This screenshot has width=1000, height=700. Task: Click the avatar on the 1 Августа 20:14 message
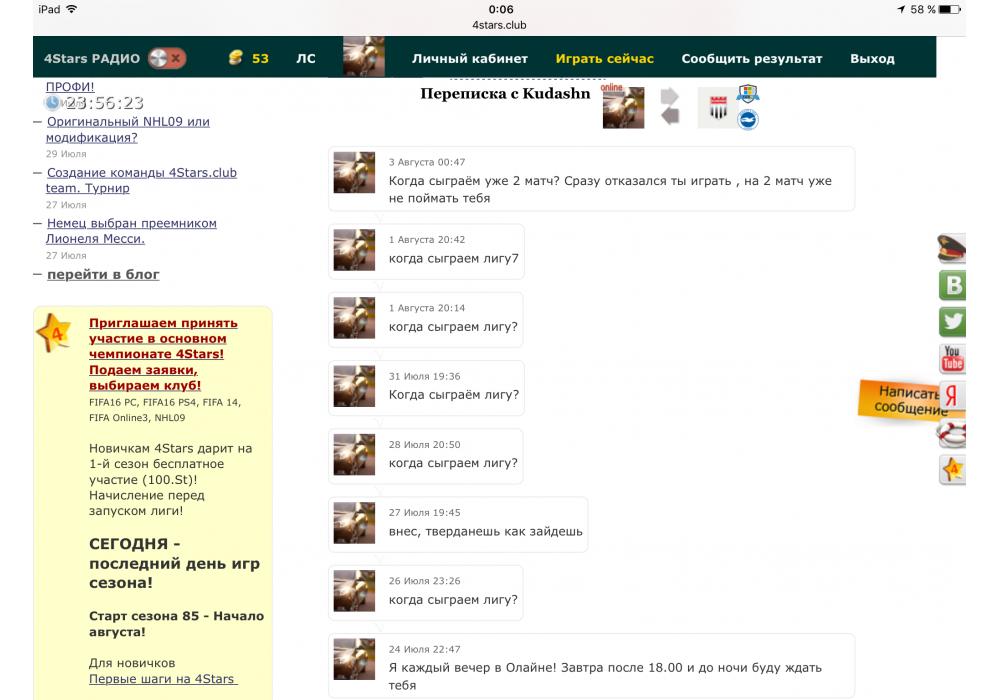pyautogui.click(x=355, y=317)
